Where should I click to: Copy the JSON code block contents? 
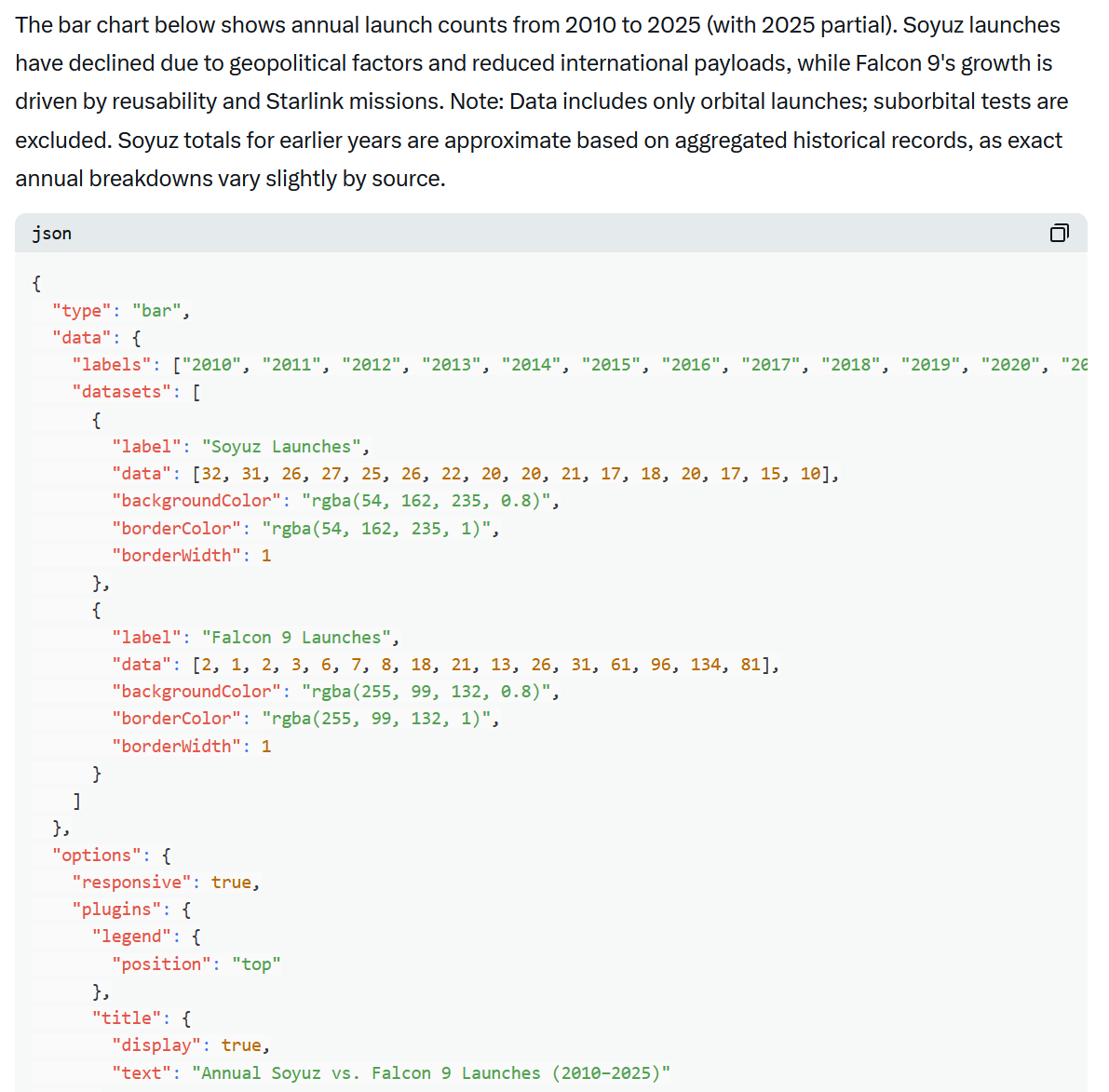pos(1059,233)
